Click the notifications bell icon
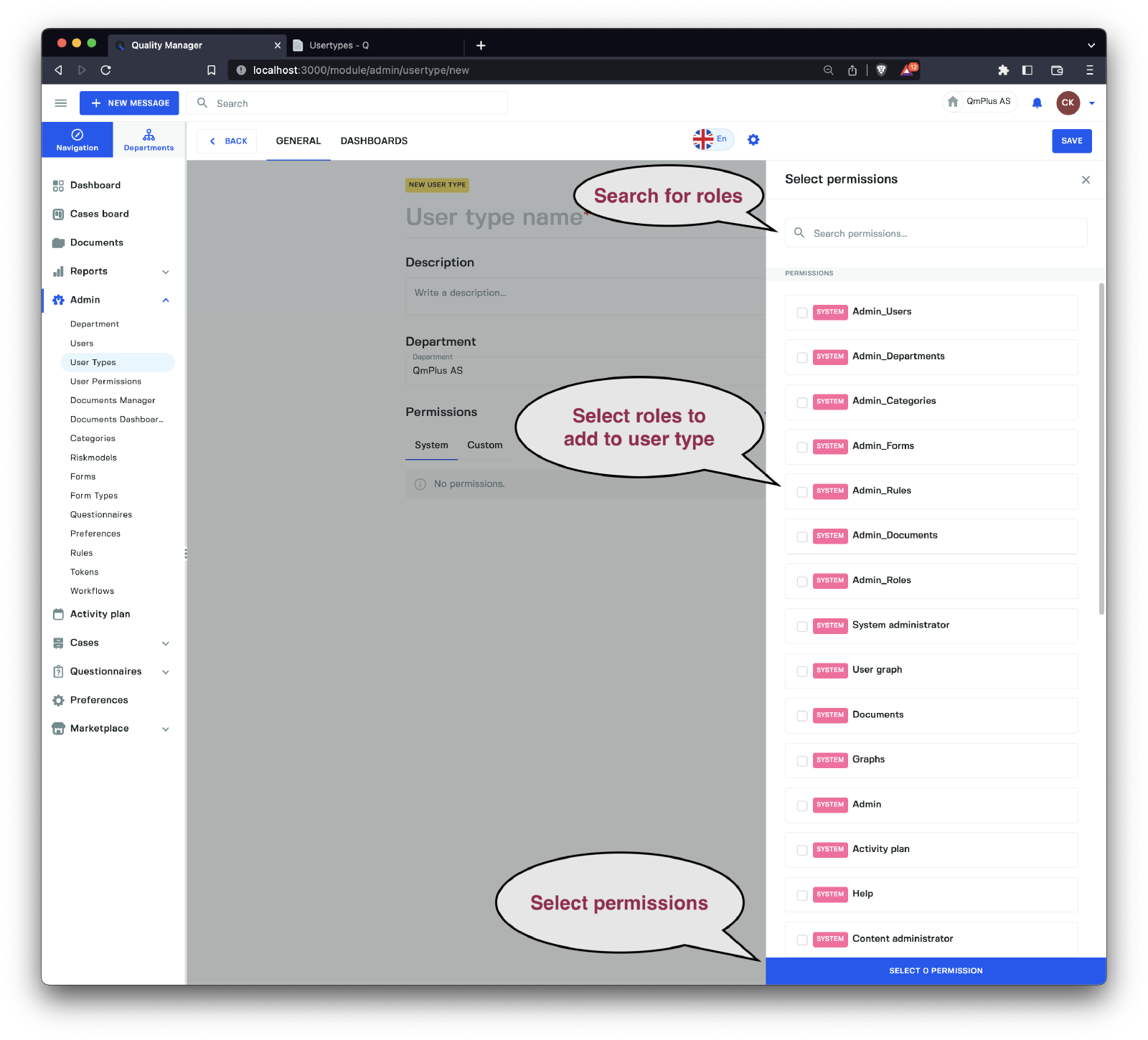1148x1040 pixels. point(1037,103)
